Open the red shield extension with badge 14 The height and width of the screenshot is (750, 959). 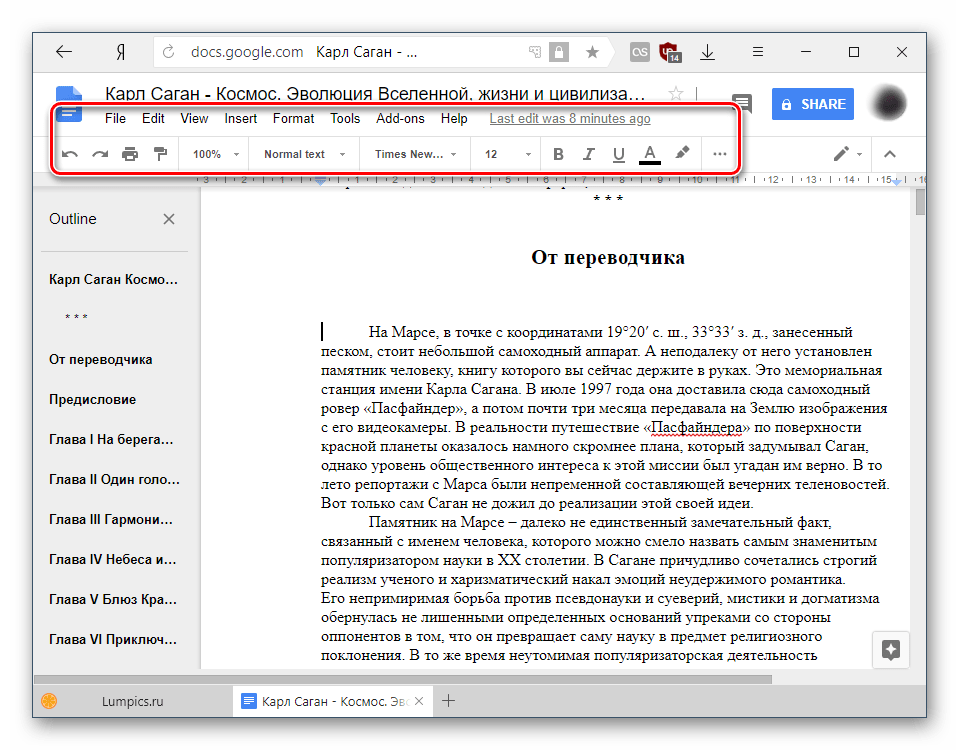click(670, 53)
